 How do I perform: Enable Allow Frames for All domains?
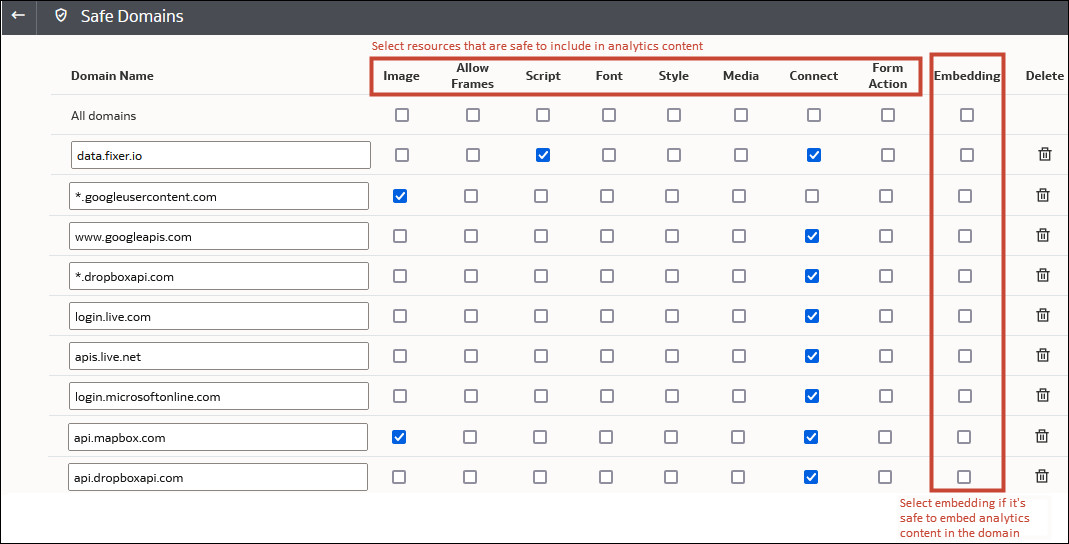click(x=472, y=115)
